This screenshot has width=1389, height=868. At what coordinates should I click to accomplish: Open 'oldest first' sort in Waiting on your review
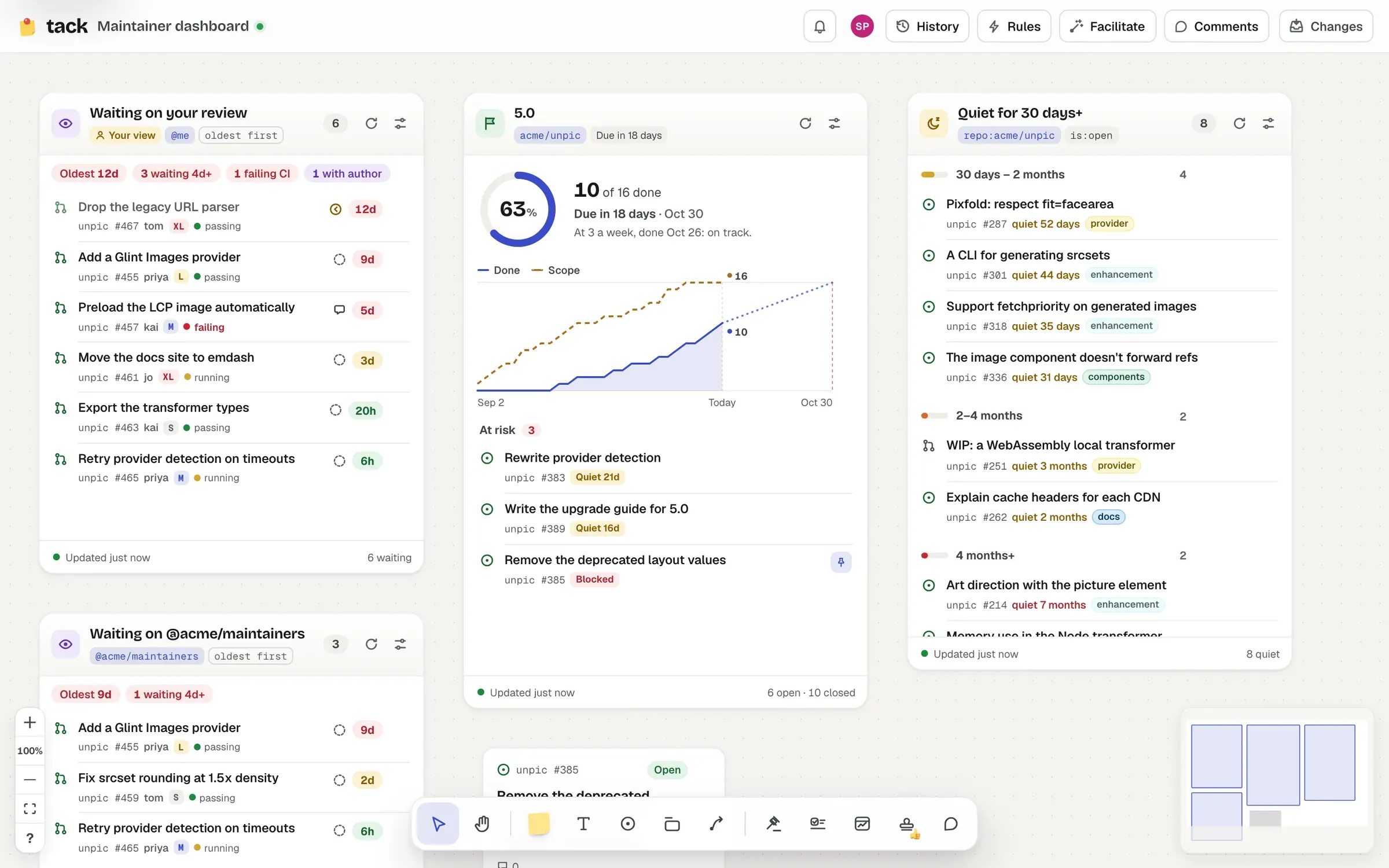click(x=241, y=135)
